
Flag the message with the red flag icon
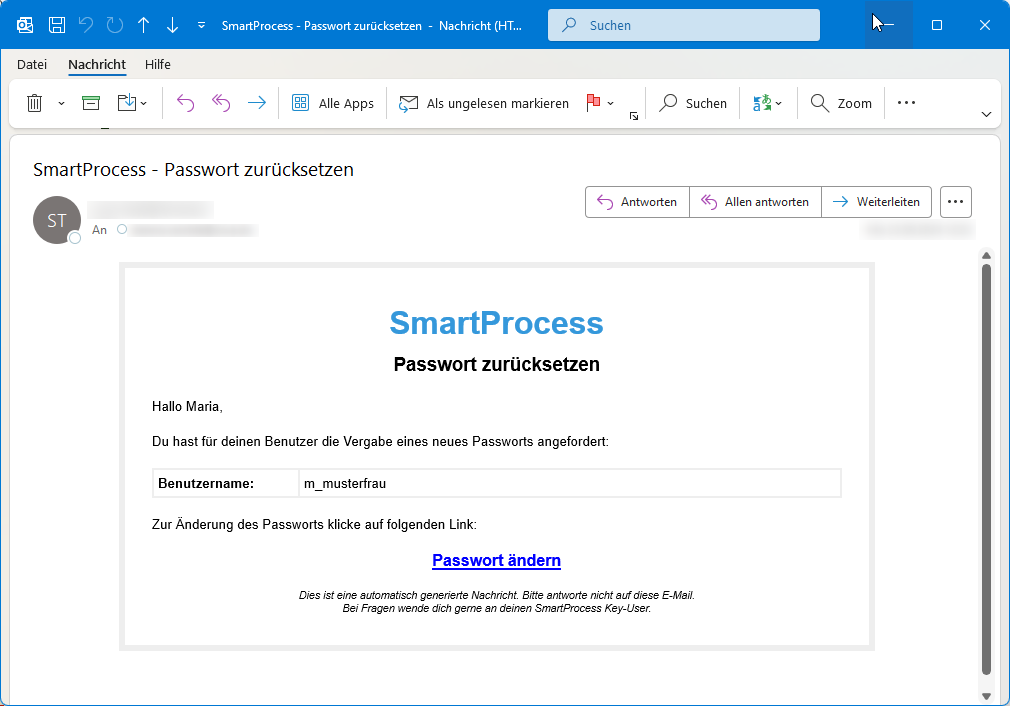(593, 102)
